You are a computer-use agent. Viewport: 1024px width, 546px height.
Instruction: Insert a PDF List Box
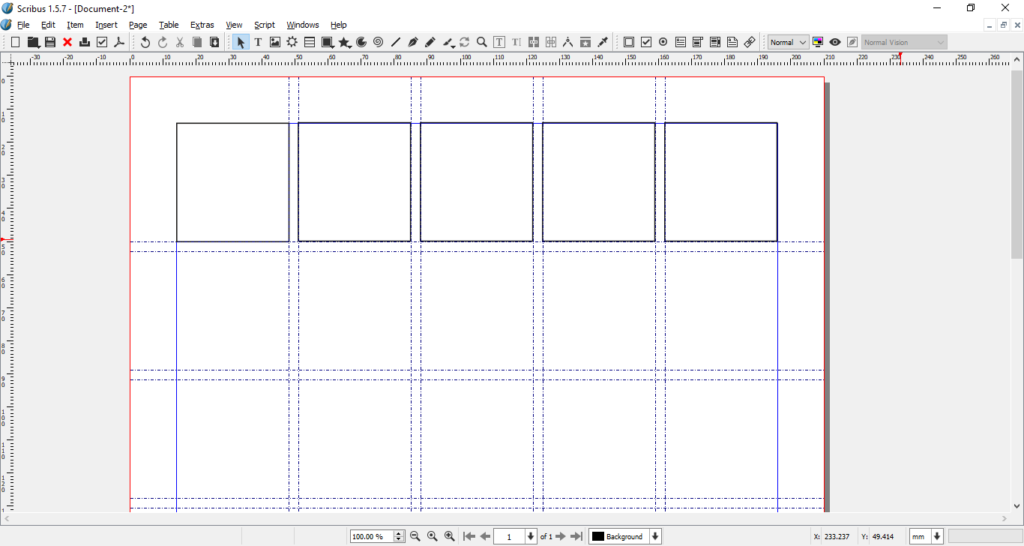pos(715,42)
